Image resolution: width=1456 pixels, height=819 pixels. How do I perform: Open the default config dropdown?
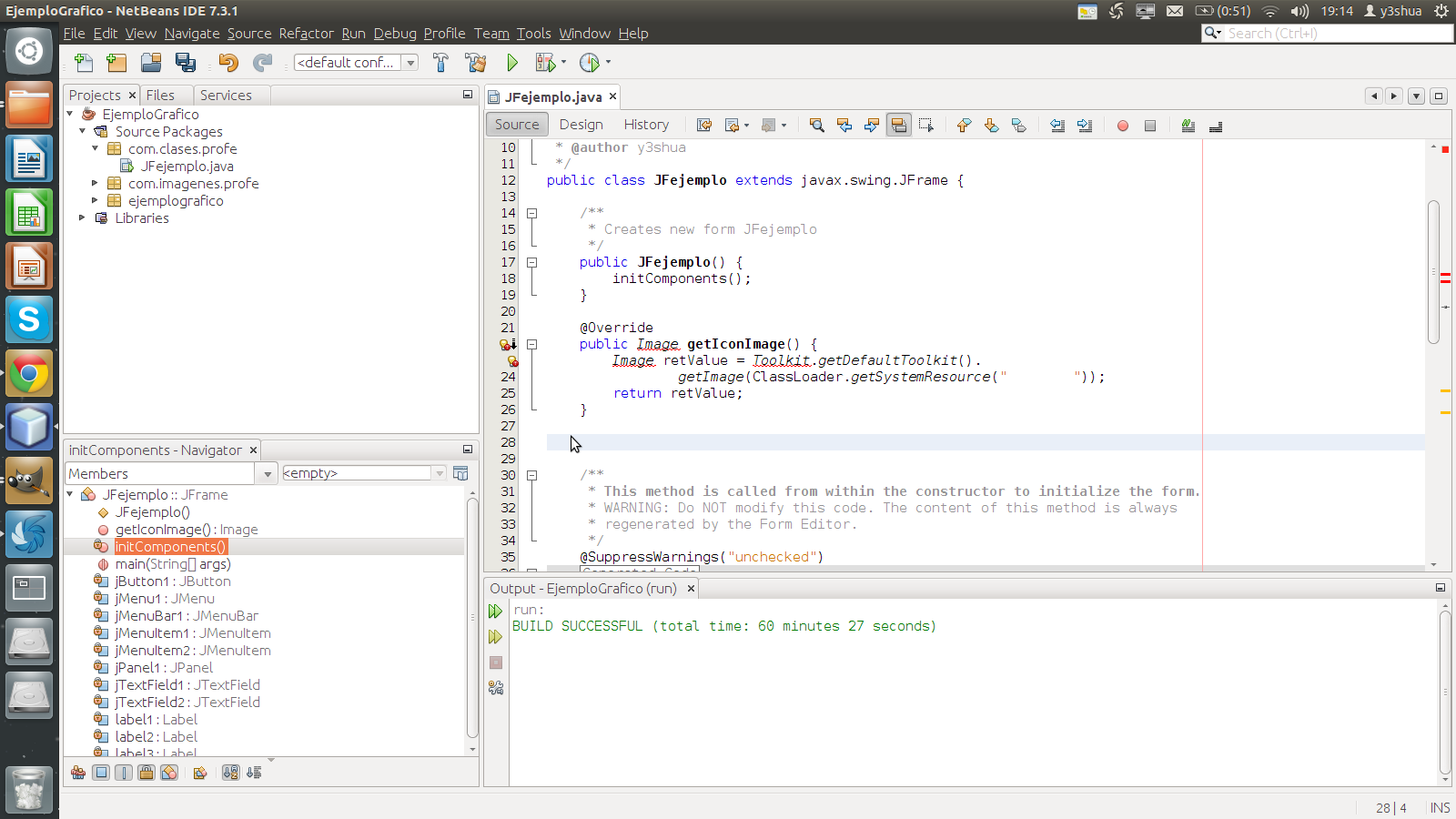(410, 62)
